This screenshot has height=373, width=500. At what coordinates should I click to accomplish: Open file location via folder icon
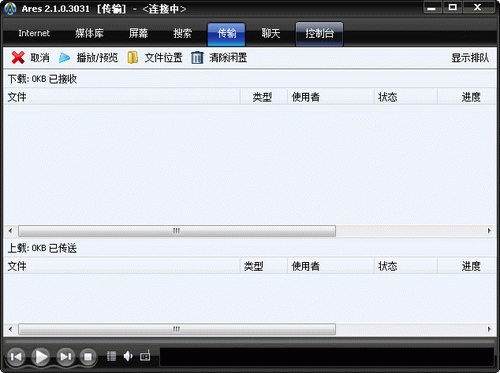133,58
